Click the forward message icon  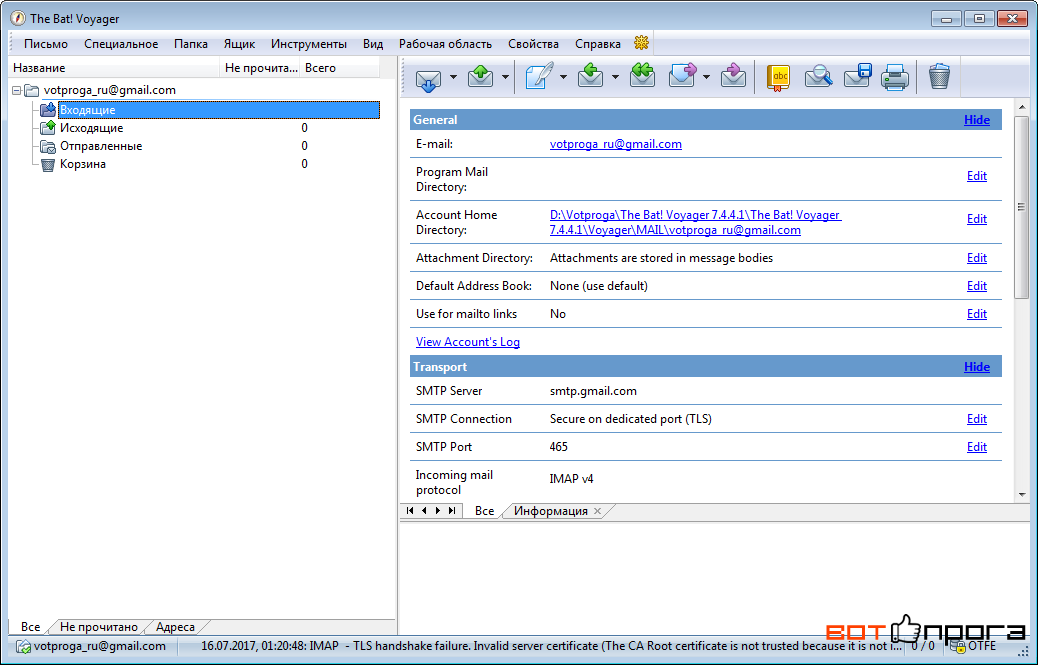(x=683, y=77)
